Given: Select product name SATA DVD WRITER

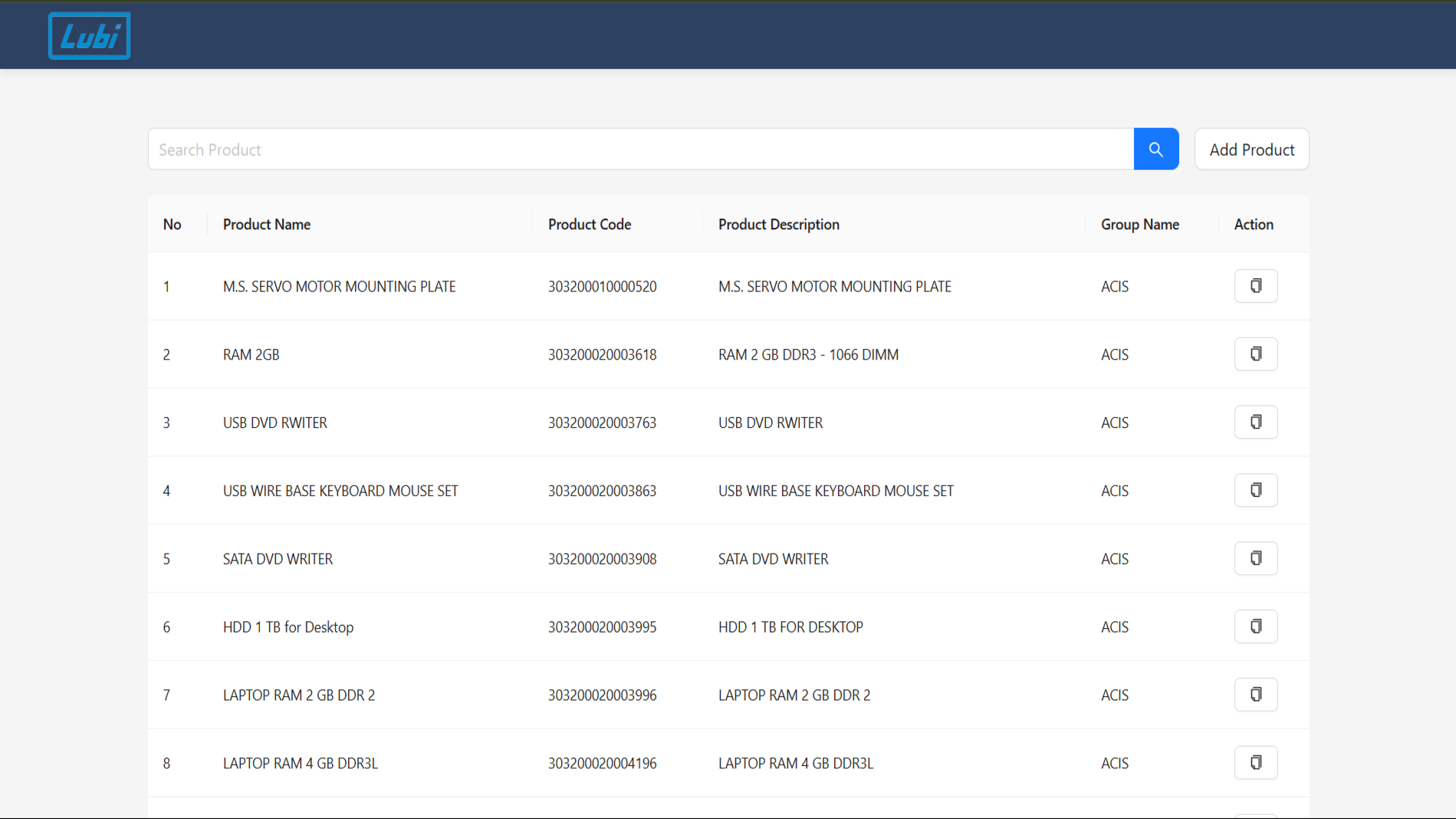Looking at the screenshot, I should point(278,559).
